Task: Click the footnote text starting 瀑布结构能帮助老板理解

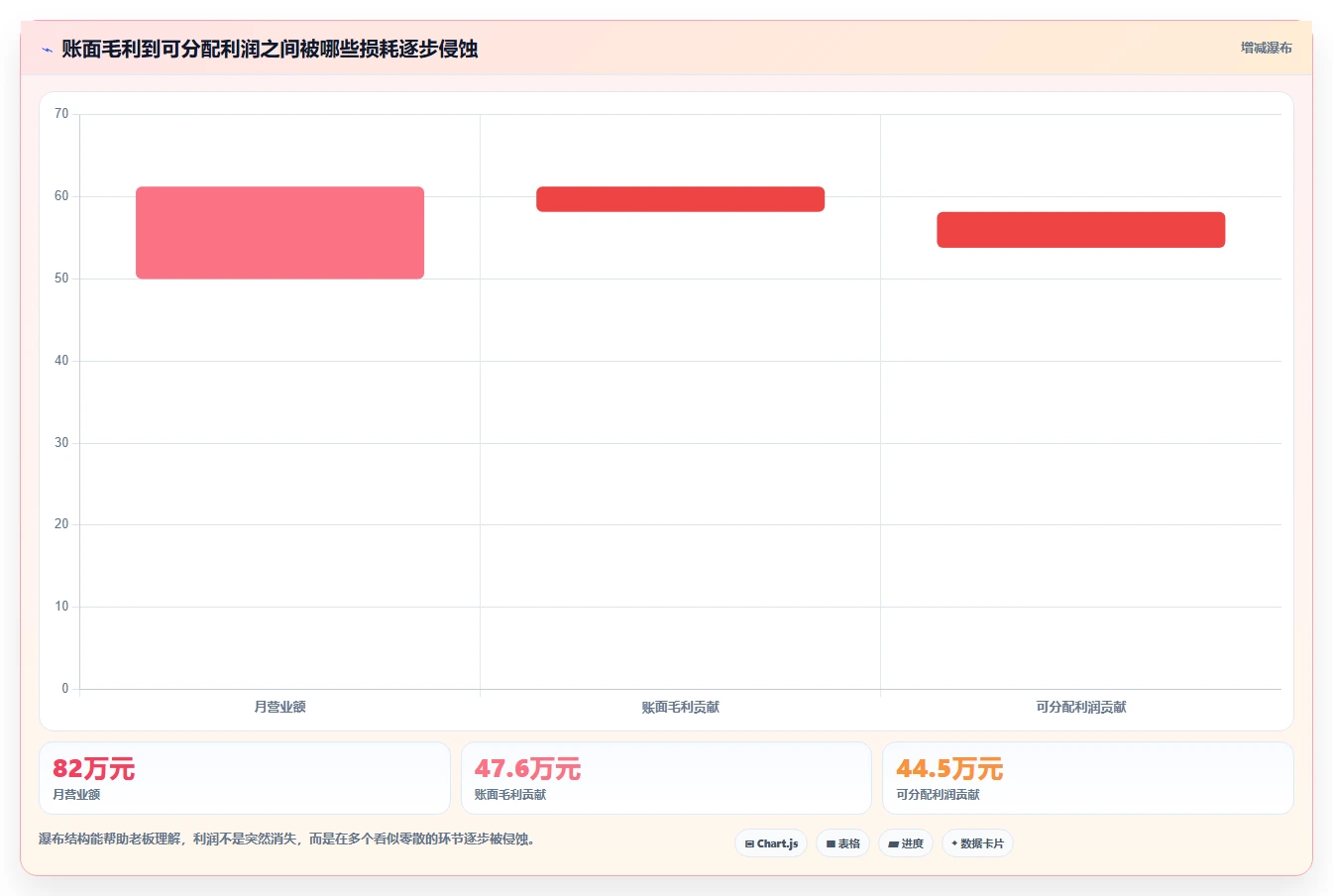Action: [x=289, y=840]
